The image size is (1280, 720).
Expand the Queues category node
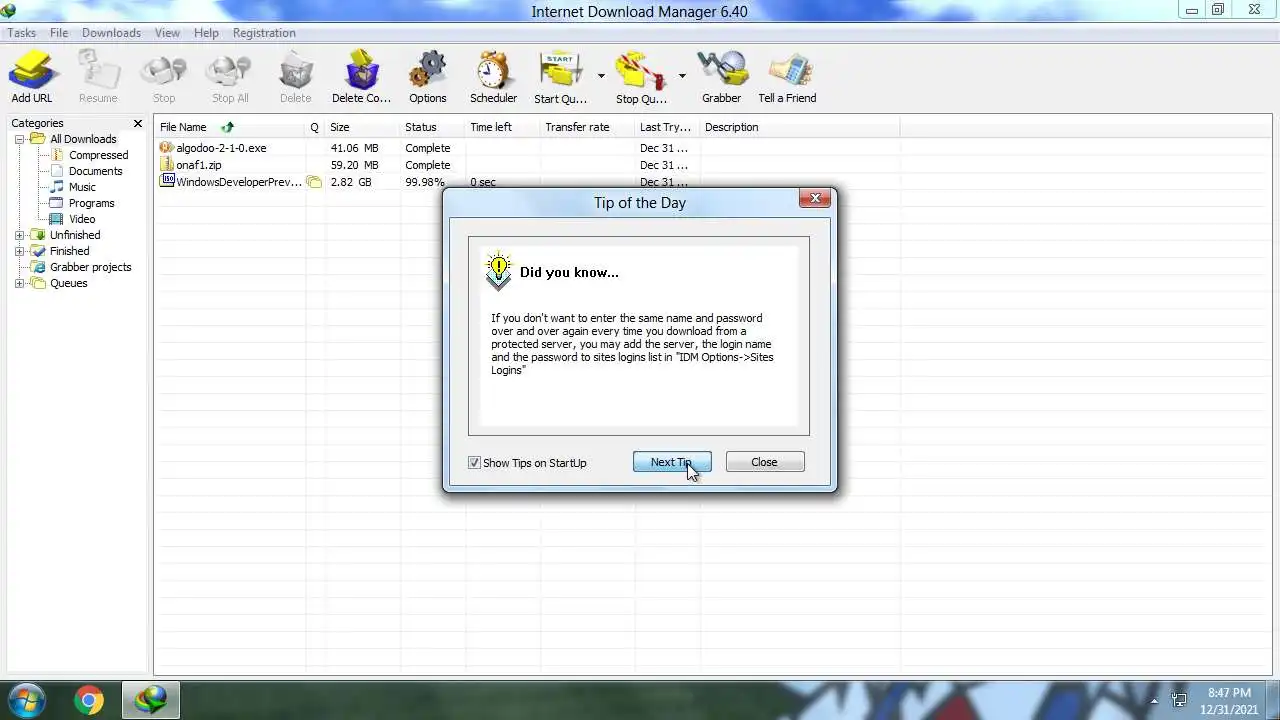(x=19, y=283)
